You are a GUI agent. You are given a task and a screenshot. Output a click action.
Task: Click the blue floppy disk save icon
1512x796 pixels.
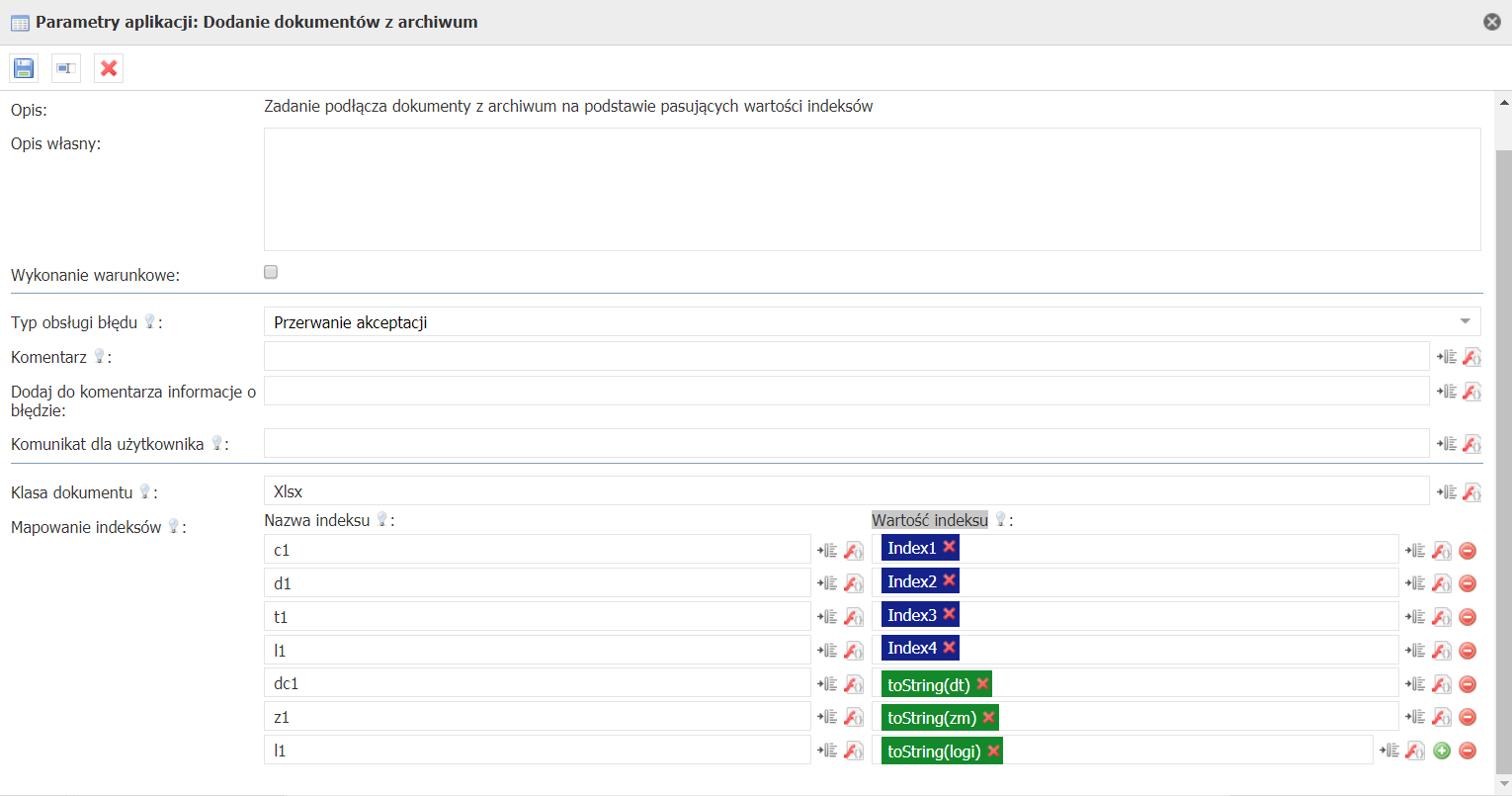[24, 68]
